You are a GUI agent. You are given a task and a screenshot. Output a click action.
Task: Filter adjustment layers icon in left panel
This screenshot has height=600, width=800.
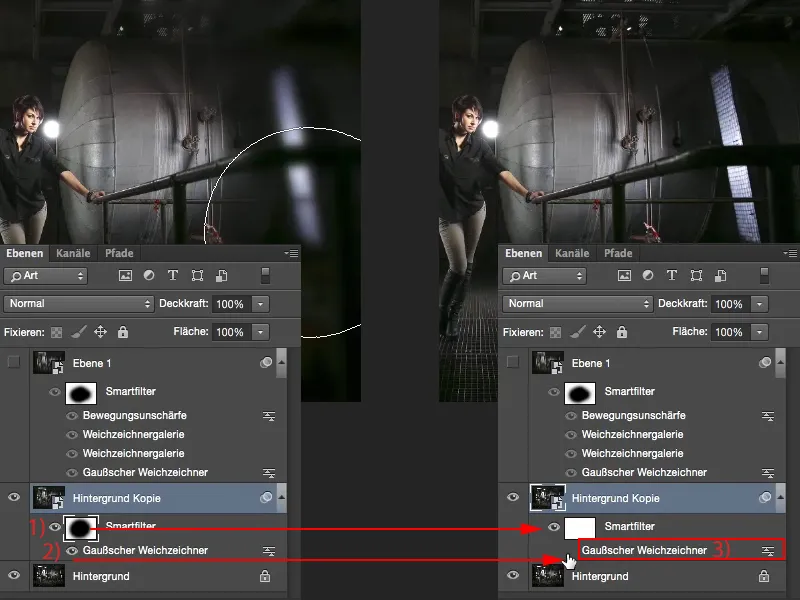tap(149, 276)
